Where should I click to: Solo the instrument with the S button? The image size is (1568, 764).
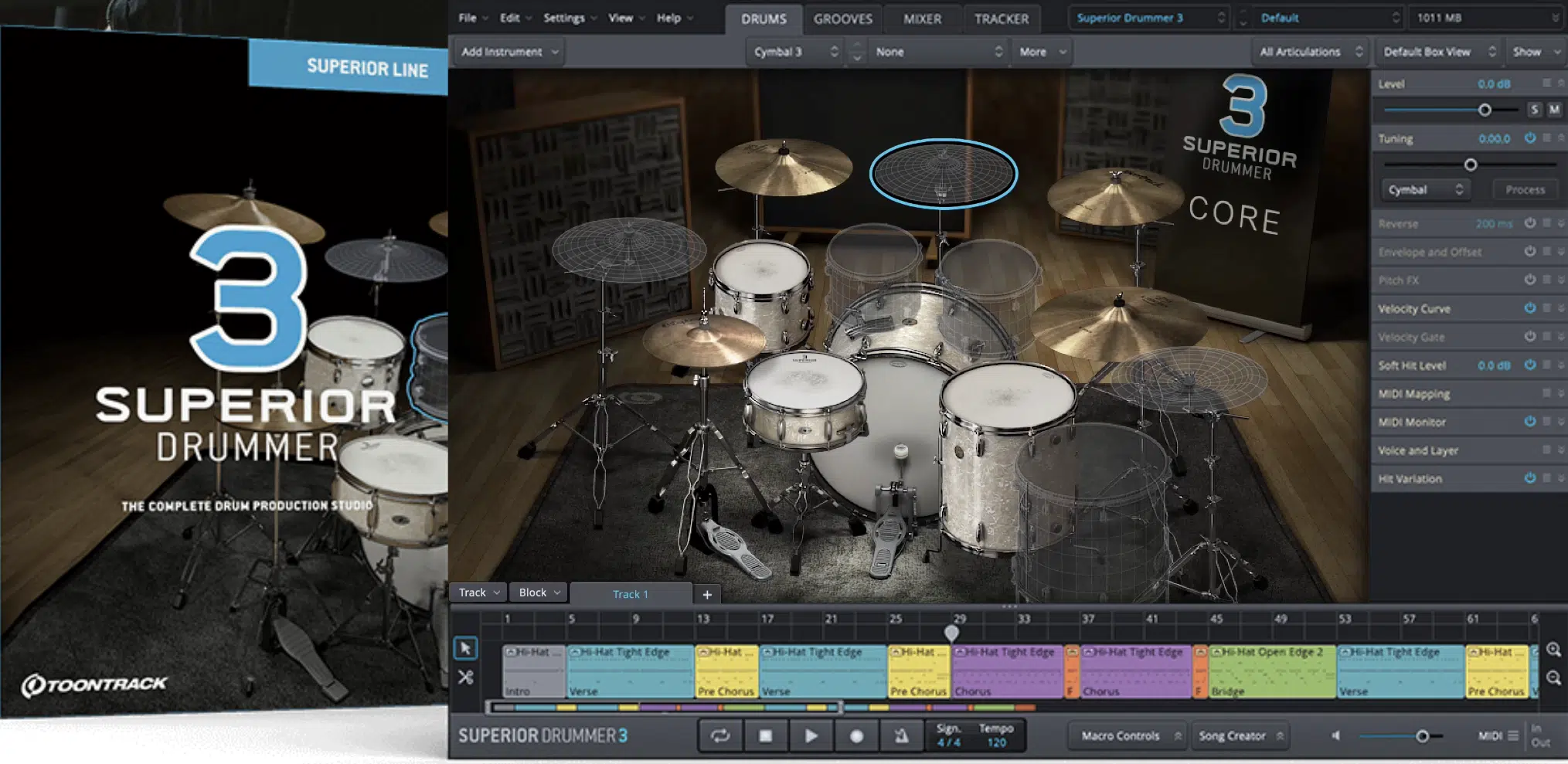click(x=1534, y=110)
